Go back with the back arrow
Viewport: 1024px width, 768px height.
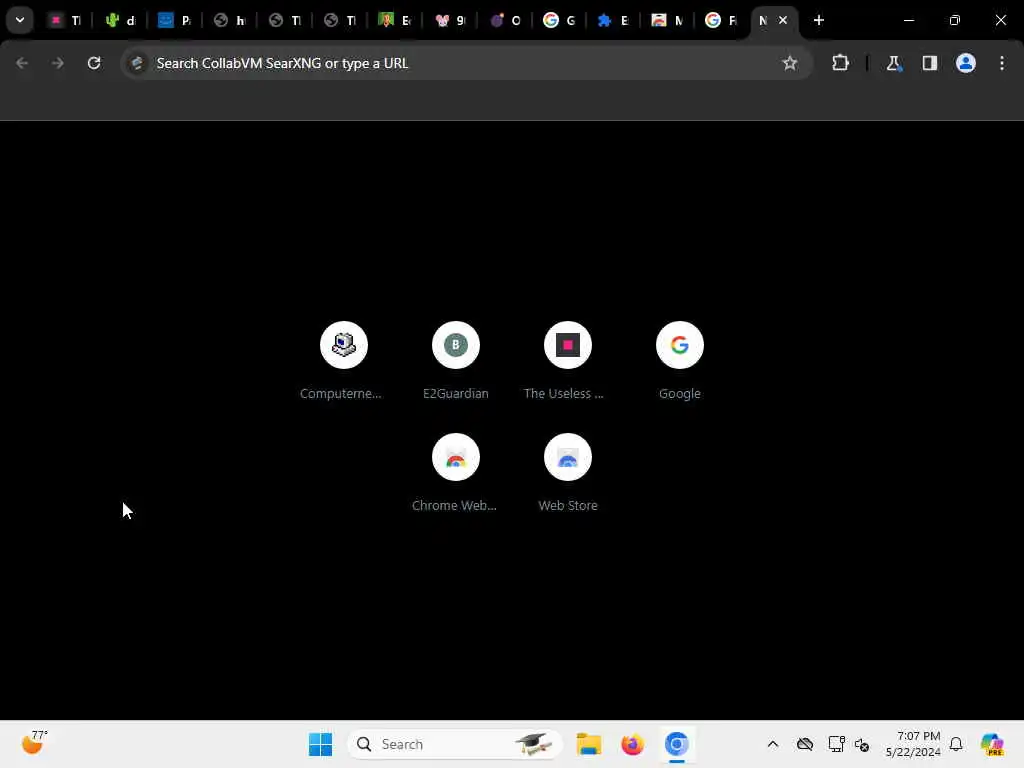[x=22, y=63]
